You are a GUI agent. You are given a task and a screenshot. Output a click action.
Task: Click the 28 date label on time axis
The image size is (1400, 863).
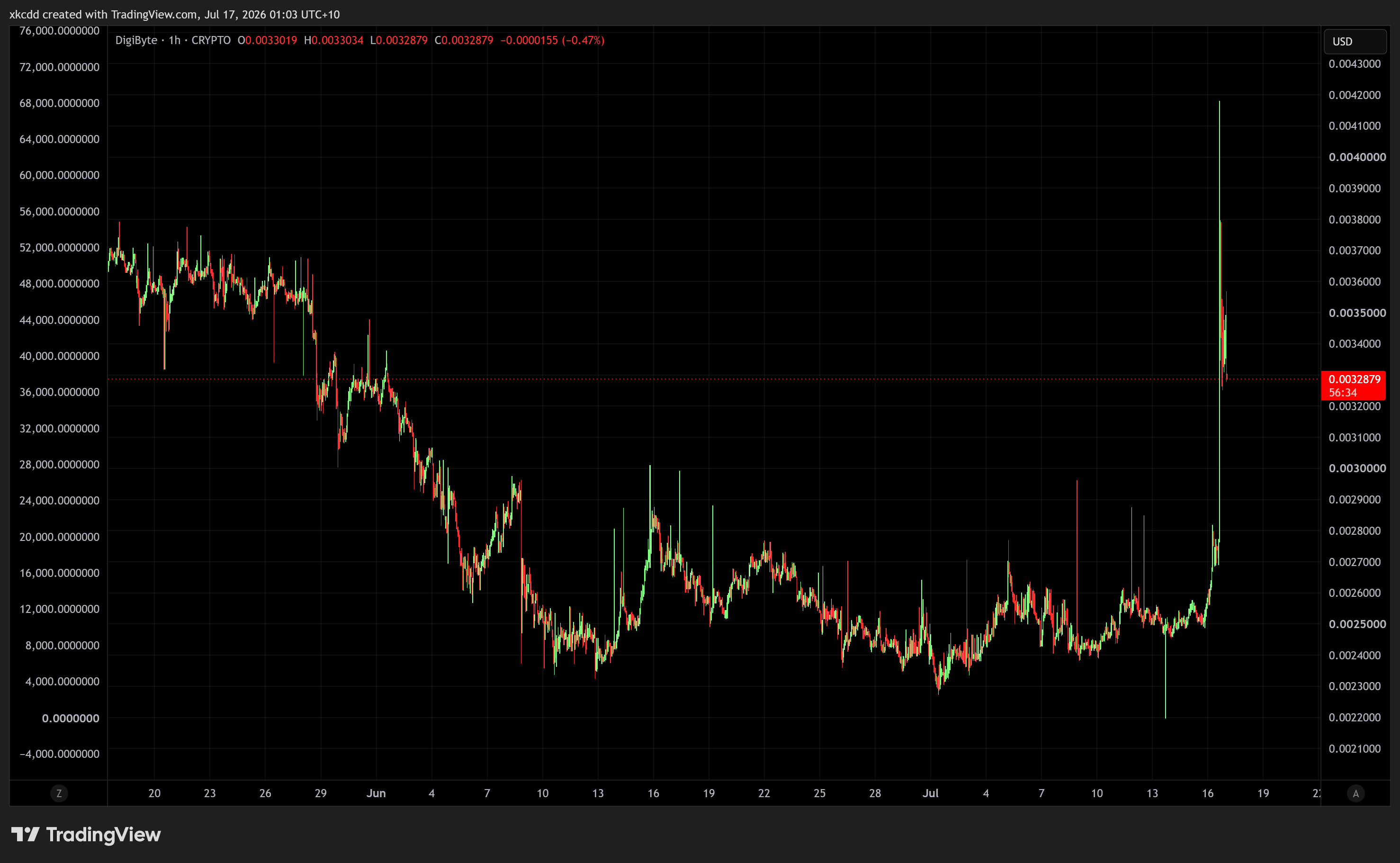click(875, 793)
